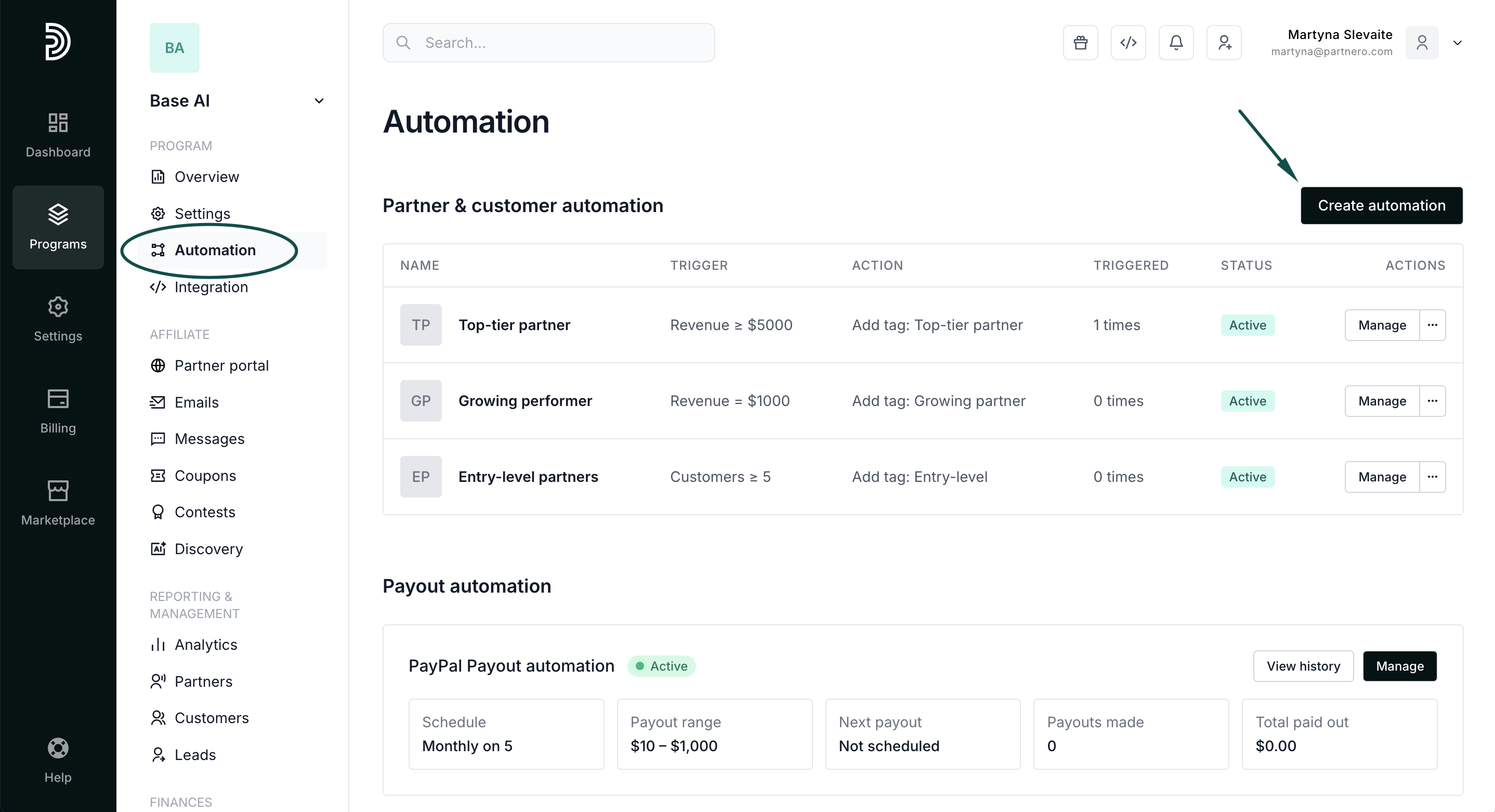
Task: Click the Help lifebuoy icon
Action: point(58,759)
